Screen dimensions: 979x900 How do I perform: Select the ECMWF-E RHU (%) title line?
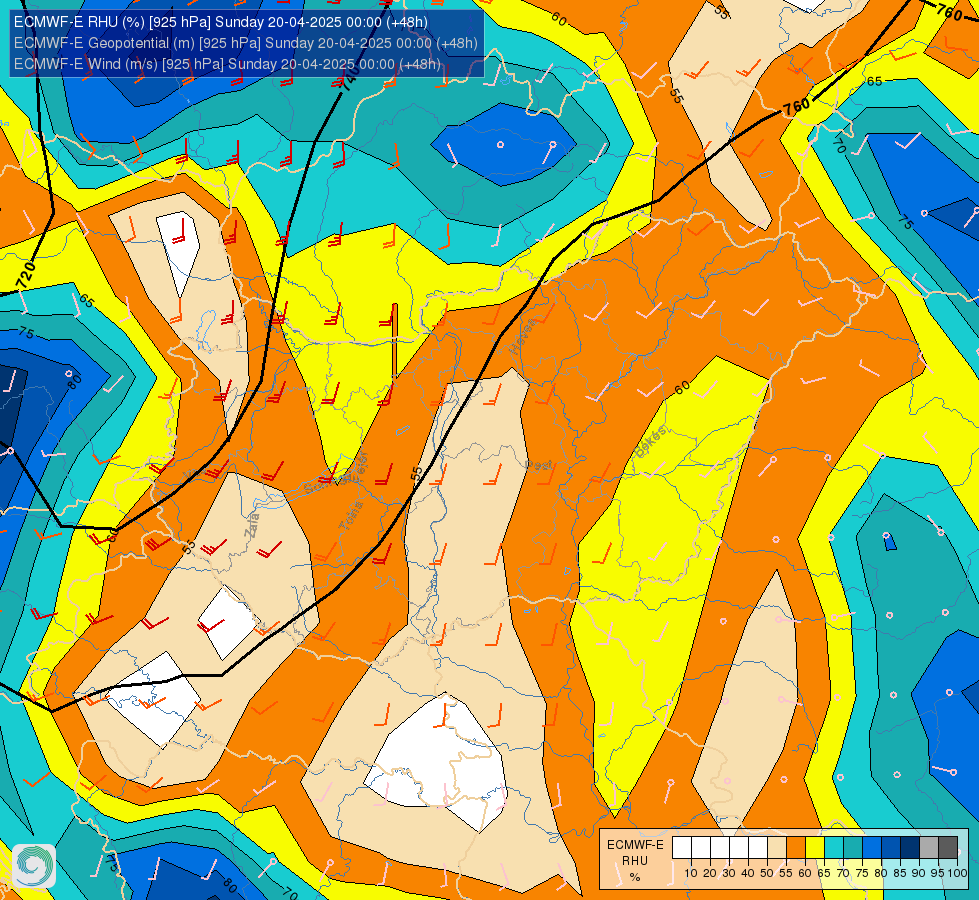tap(220, 22)
